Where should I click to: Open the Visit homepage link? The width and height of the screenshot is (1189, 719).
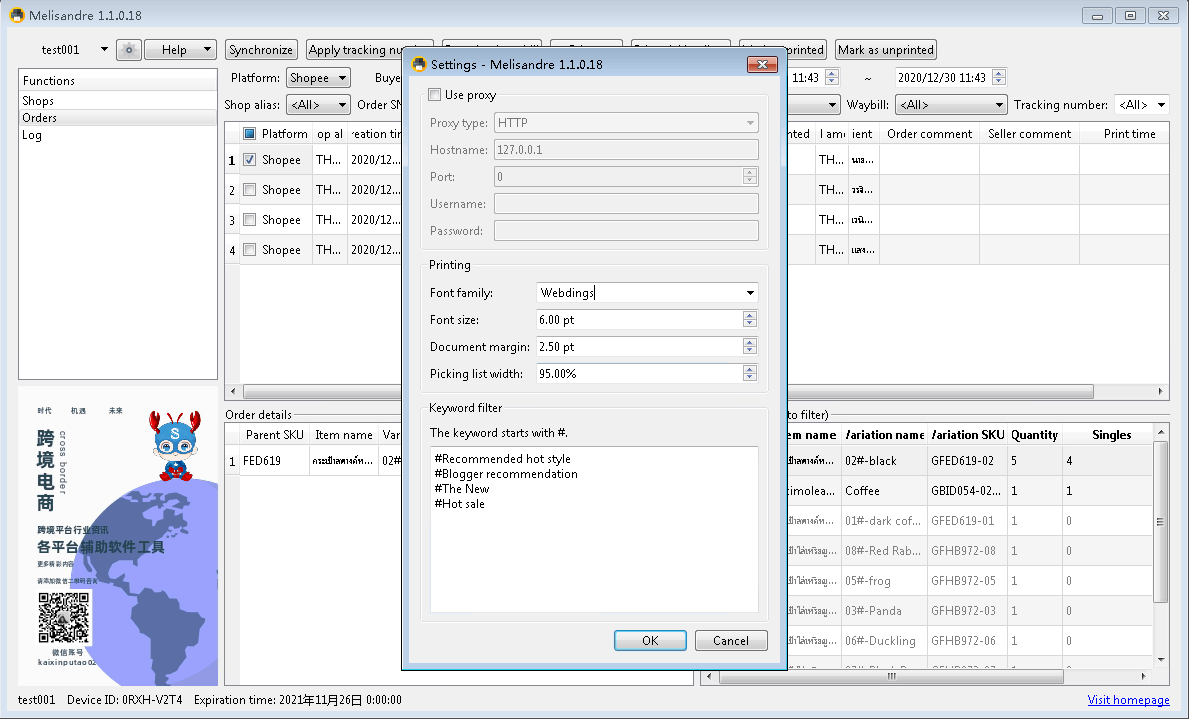click(x=1128, y=700)
